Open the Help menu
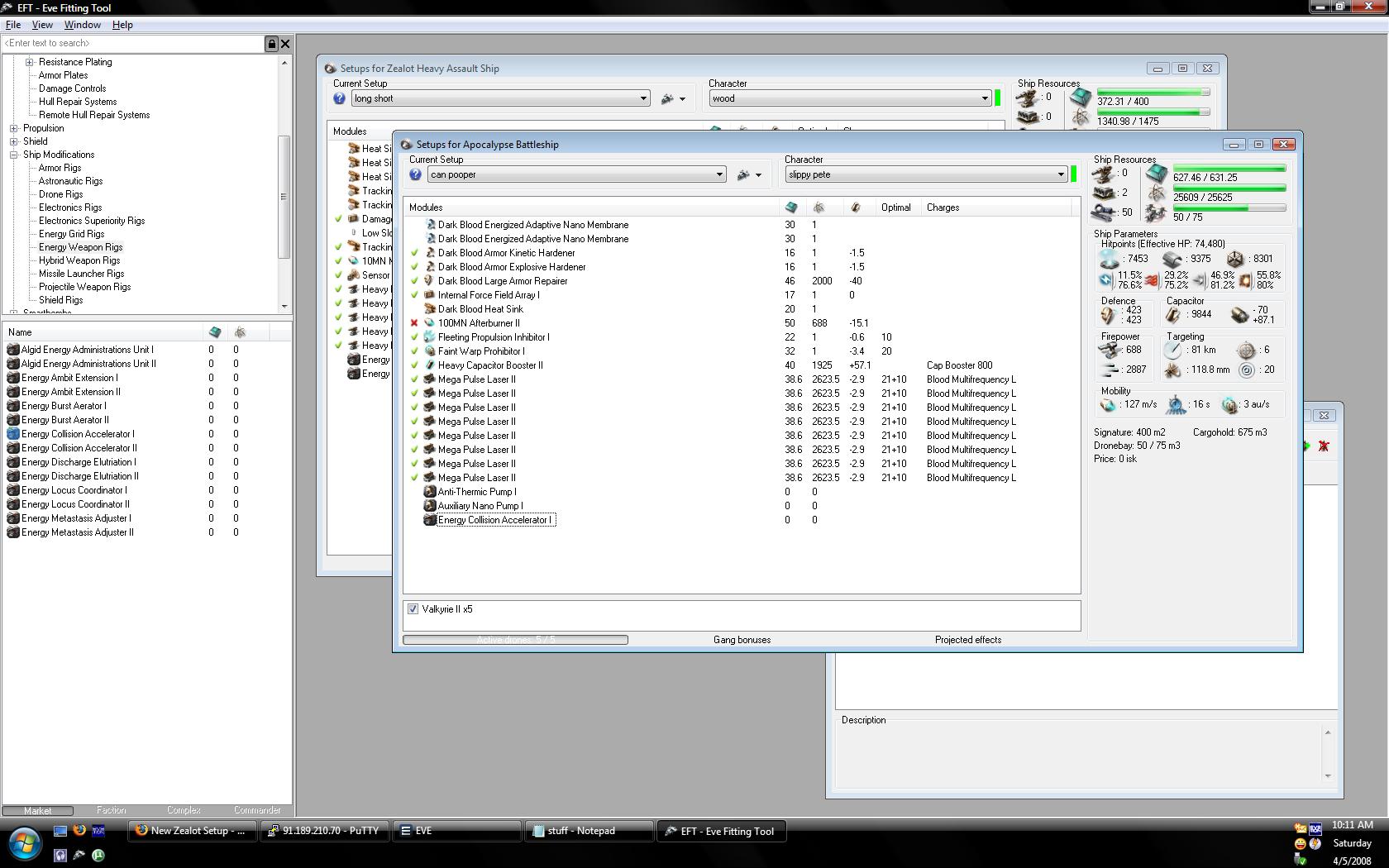The height and width of the screenshot is (868, 1389). [x=122, y=25]
